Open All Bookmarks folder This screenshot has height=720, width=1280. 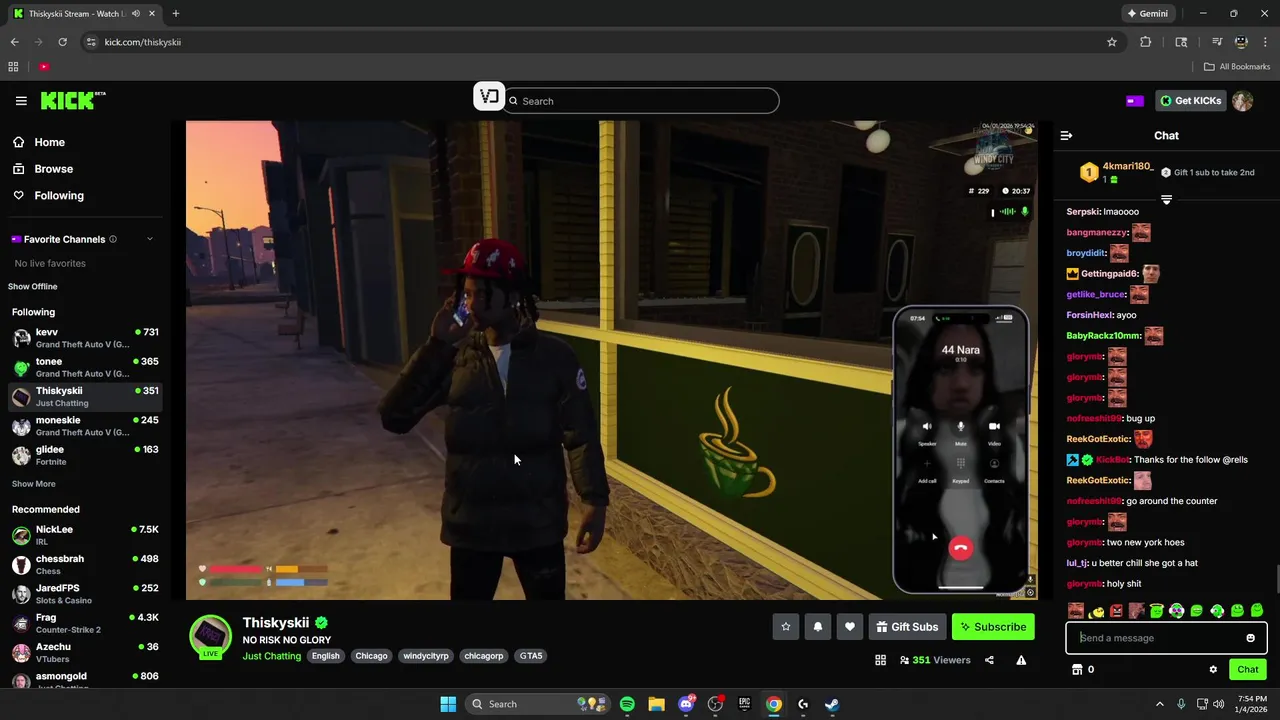point(1237,67)
